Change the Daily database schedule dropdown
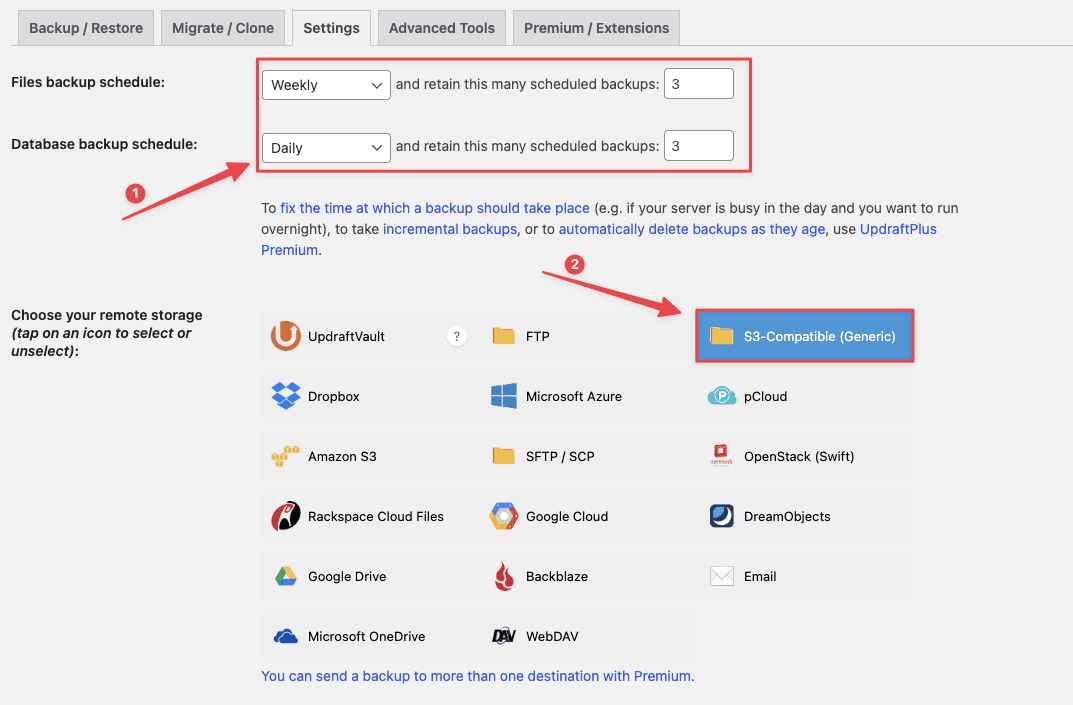 tap(325, 147)
